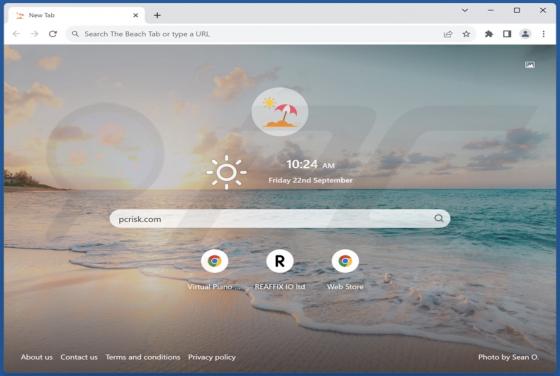The height and width of the screenshot is (376, 560).
Task: Open the Chrome three-dot menu
Action: click(x=543, y=34)
